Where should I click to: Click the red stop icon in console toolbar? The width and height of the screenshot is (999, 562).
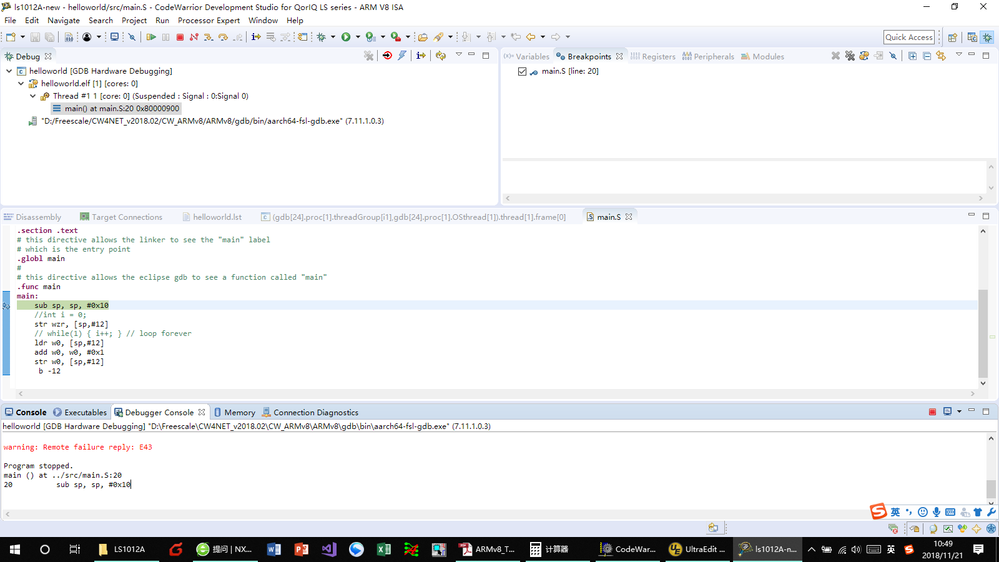point(932,412)
